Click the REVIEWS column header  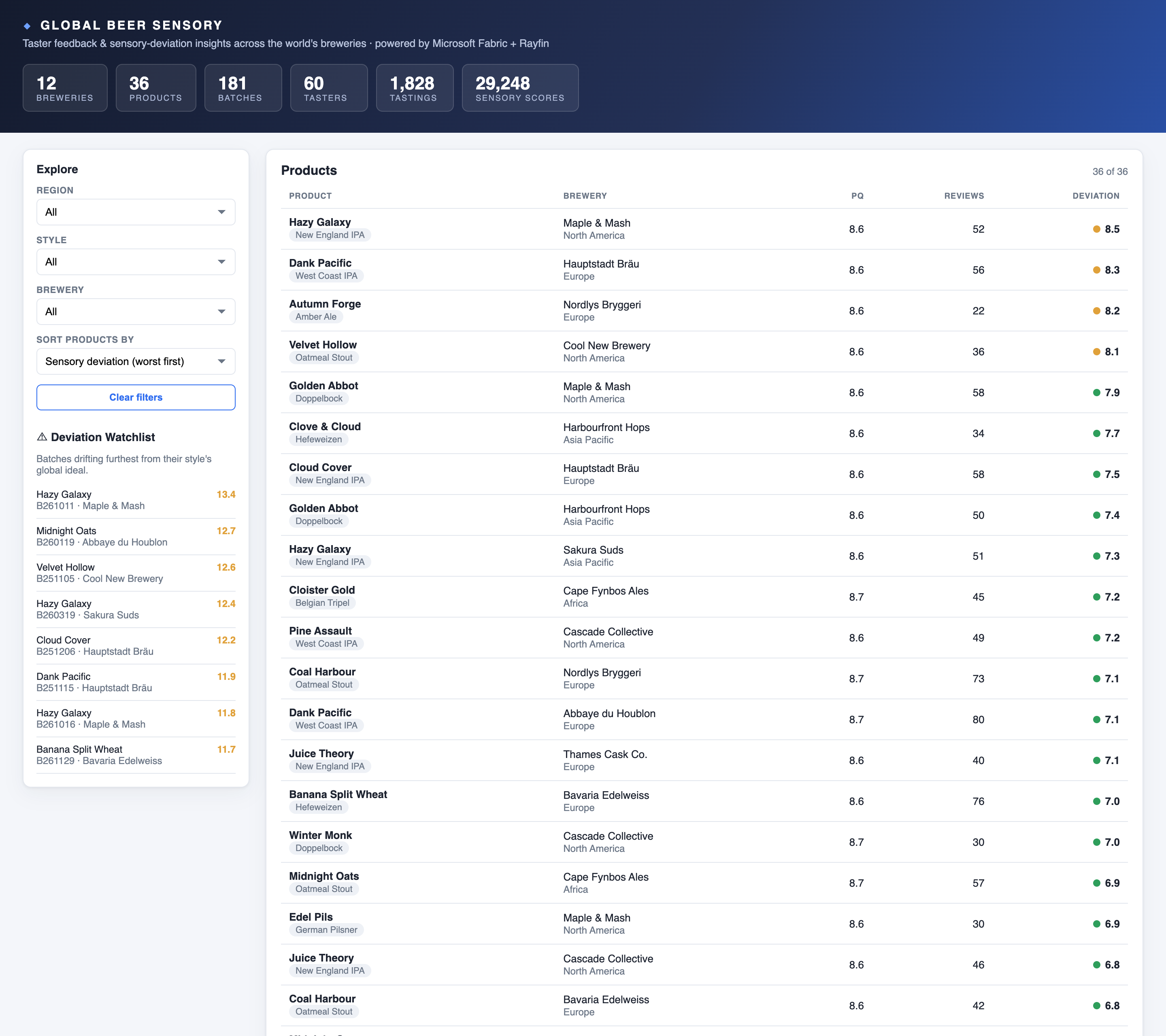[x=964, y=195]
